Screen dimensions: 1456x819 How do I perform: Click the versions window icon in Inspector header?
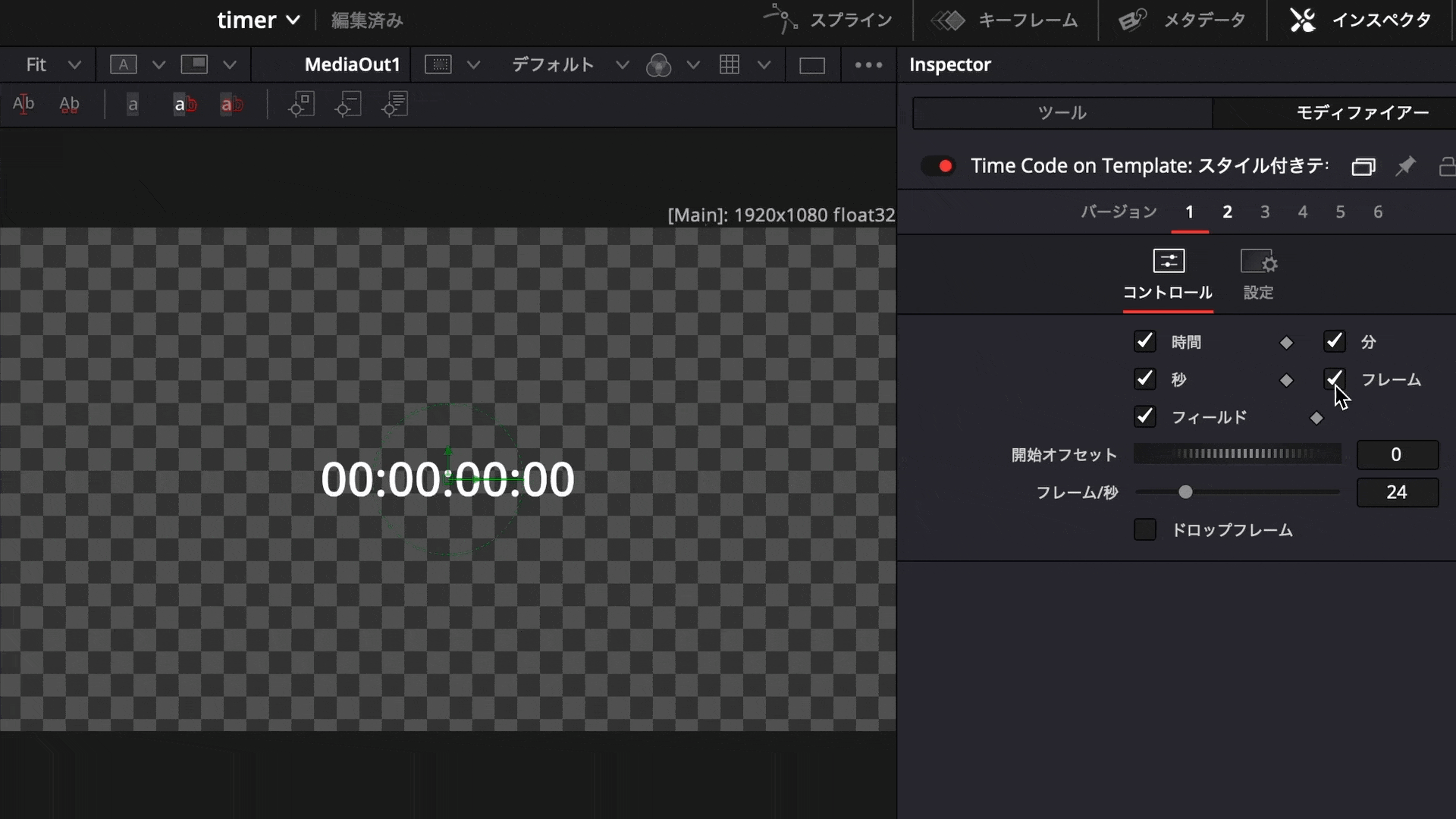coord(1363,166)
